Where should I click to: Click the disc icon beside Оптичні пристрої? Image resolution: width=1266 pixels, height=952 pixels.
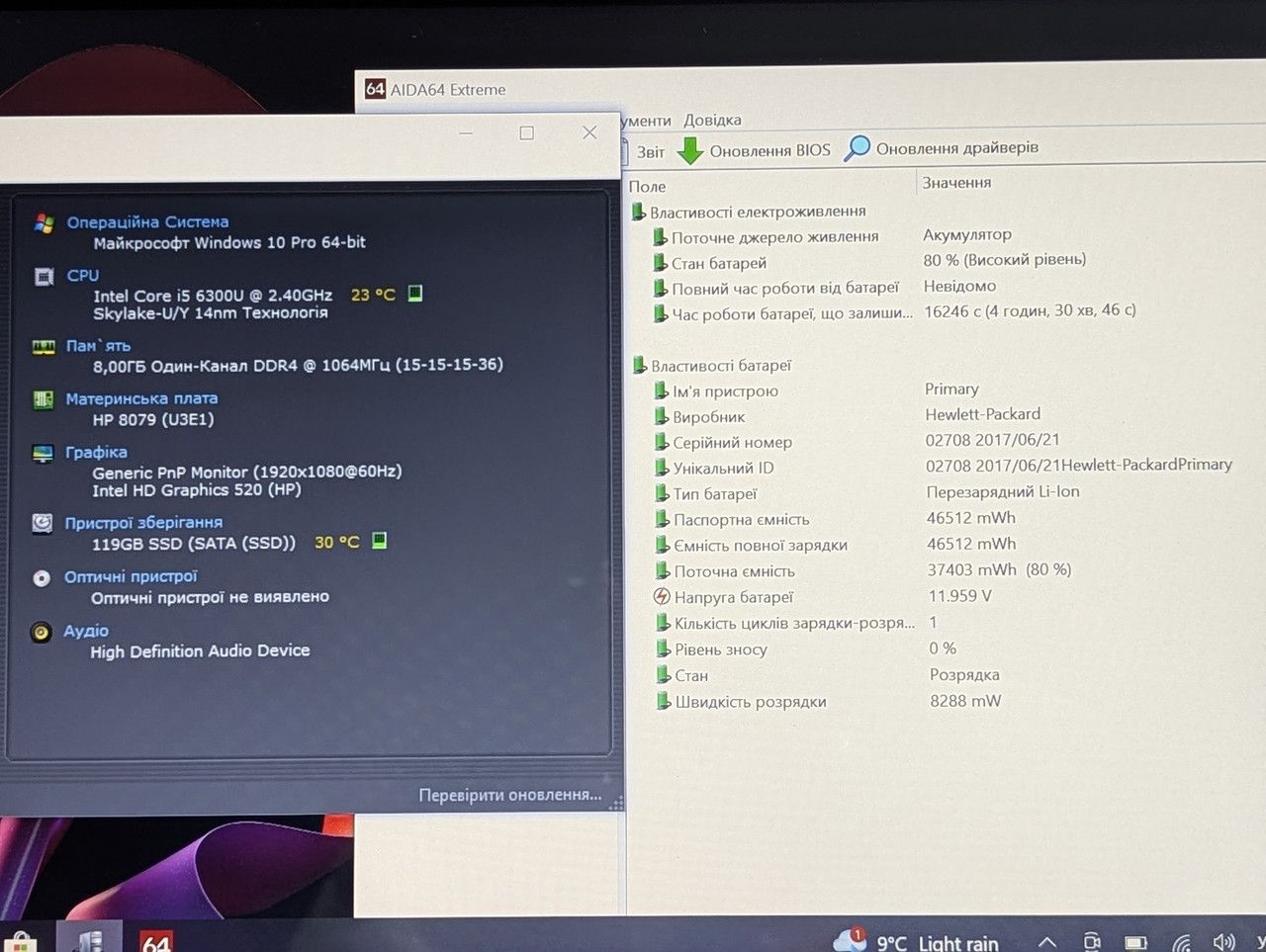click(x=42, y=578)
